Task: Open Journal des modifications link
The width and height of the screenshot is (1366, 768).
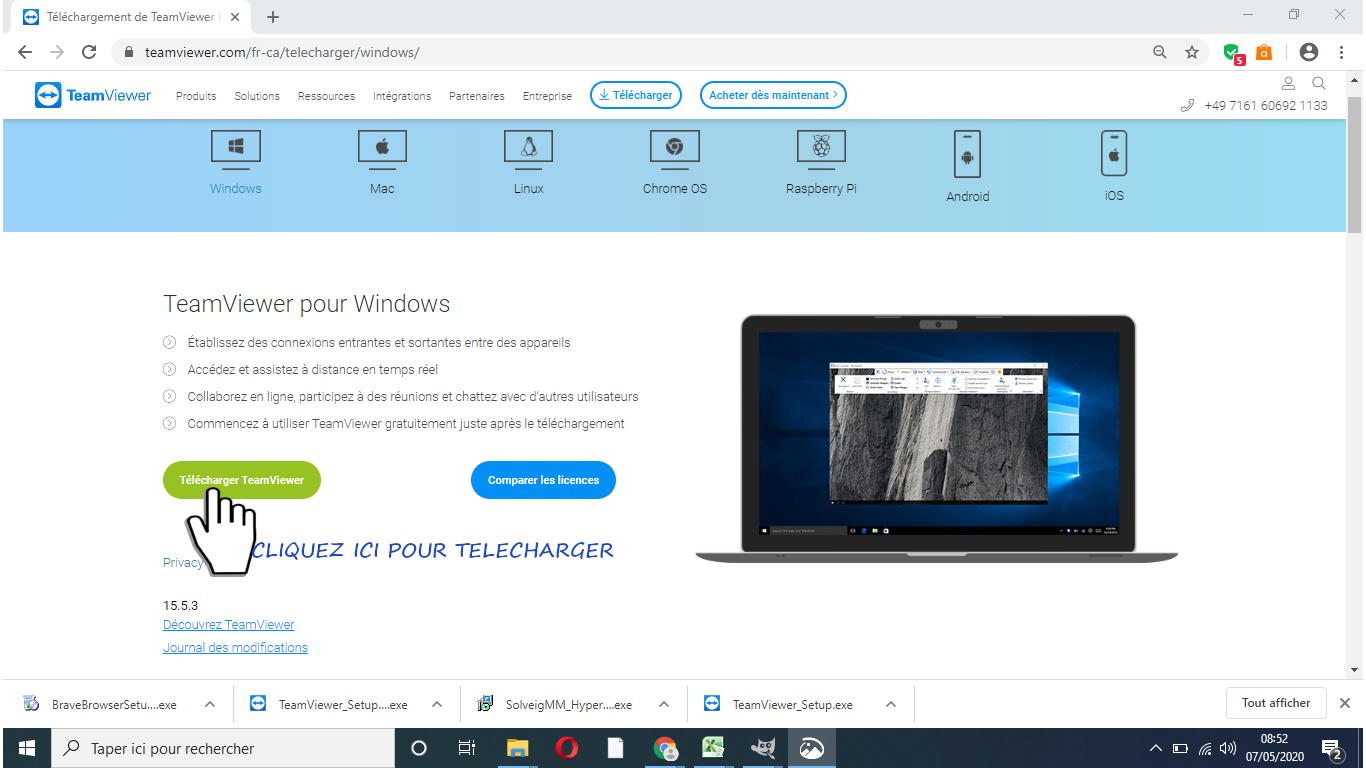Action: 235,648
